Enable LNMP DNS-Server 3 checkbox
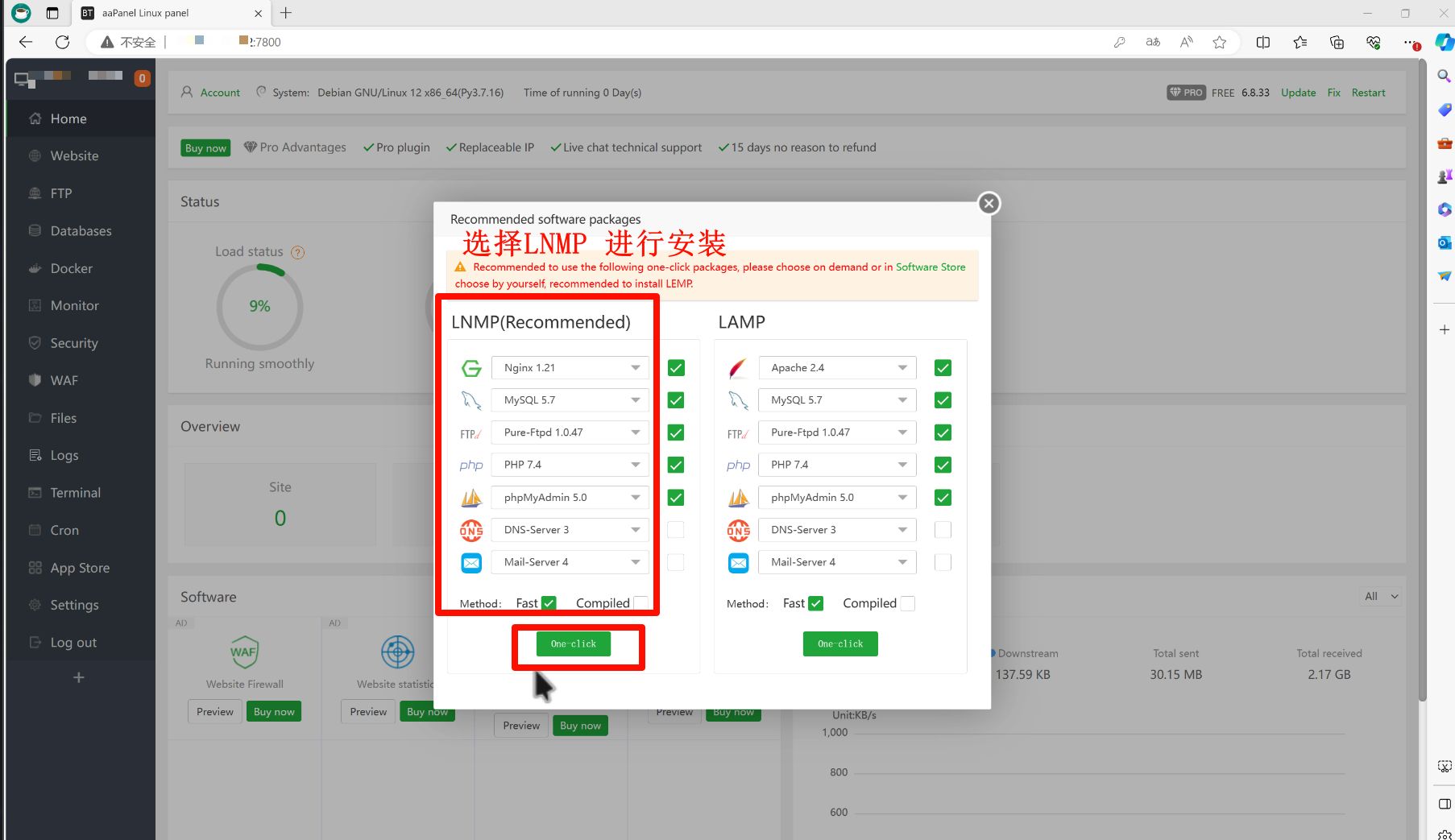 tap(676, 530)
